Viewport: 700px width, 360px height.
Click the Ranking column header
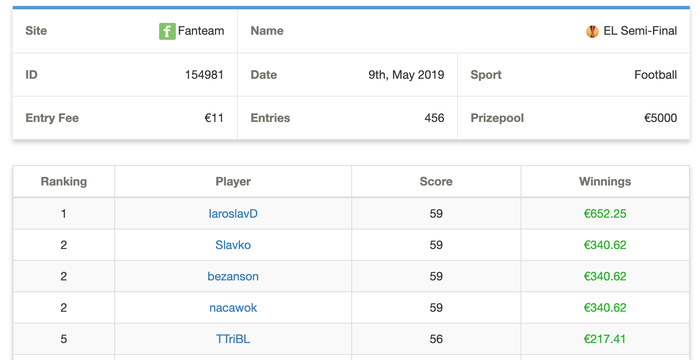pos(64,181)
